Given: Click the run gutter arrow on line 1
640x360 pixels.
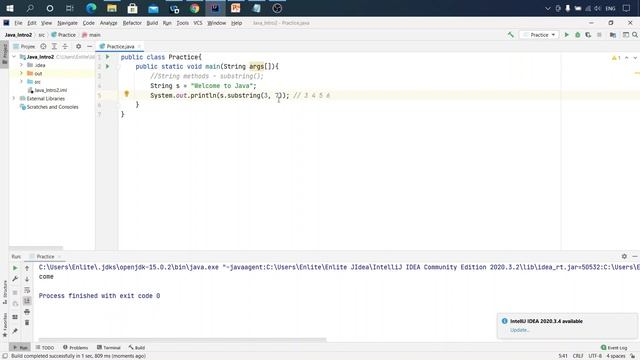Looking at the screenshot, I should point(107,57).
